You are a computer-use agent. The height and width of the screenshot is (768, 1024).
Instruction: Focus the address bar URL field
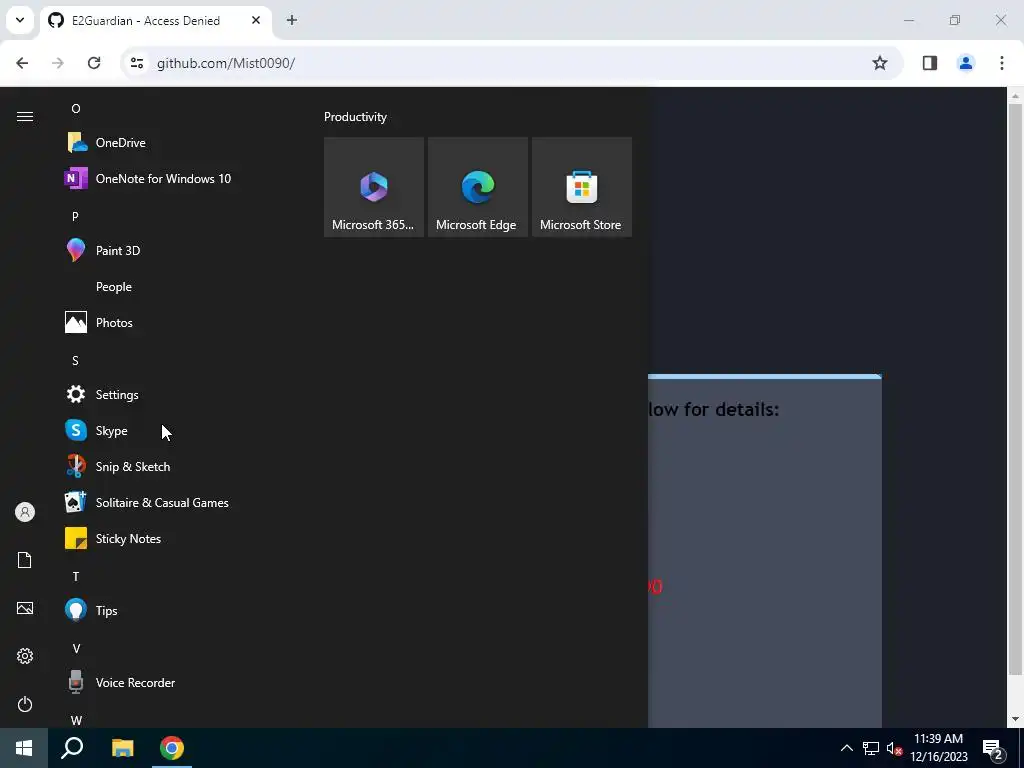click(512, 63)
